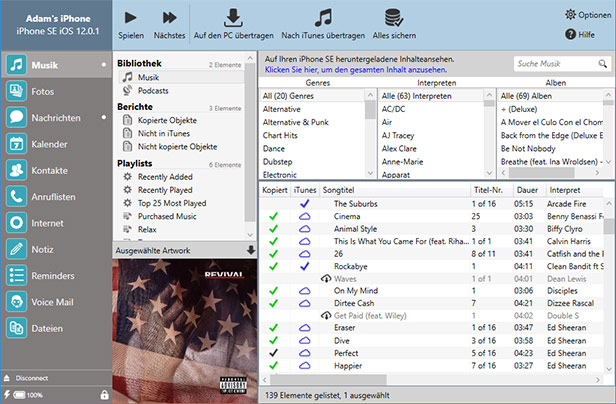Viewport: 616px width, 404px height.
Task: Open Nachrichten in the sidebar
Action: 56,118
